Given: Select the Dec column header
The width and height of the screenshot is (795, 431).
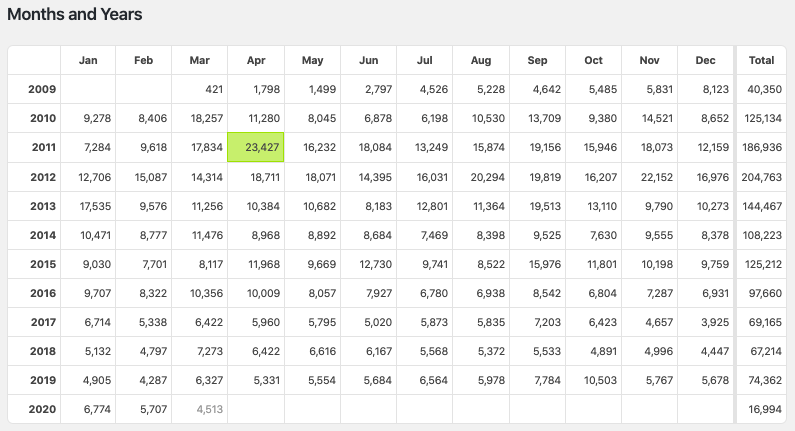Looking at the screenshot, I should point(706,60).
